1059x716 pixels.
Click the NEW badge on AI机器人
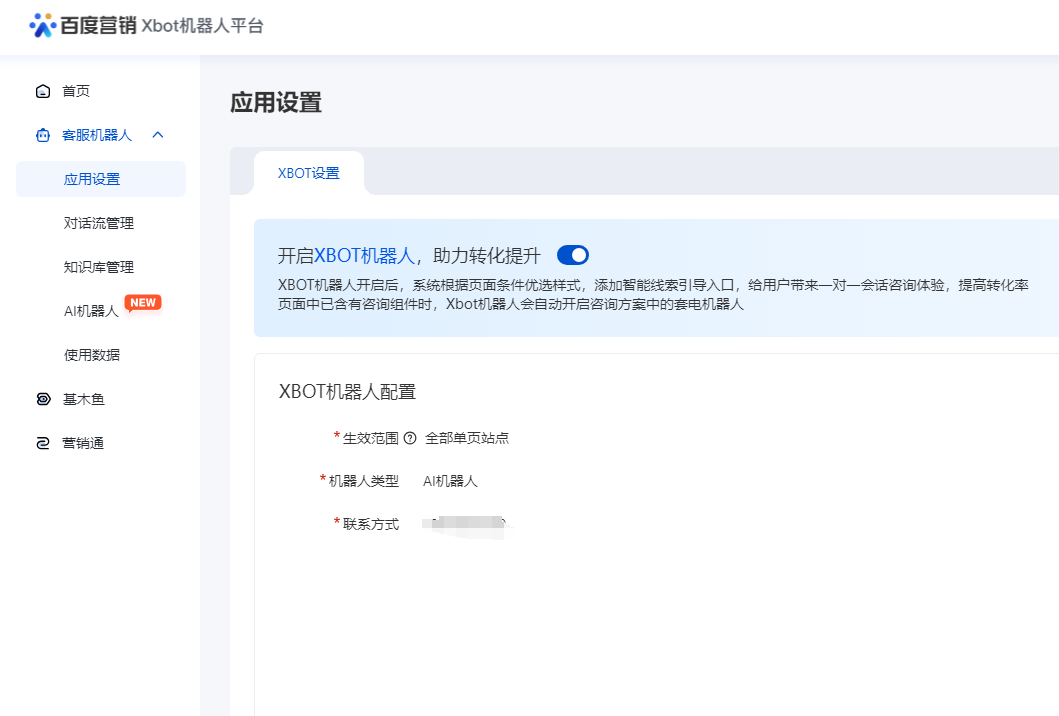143,303
